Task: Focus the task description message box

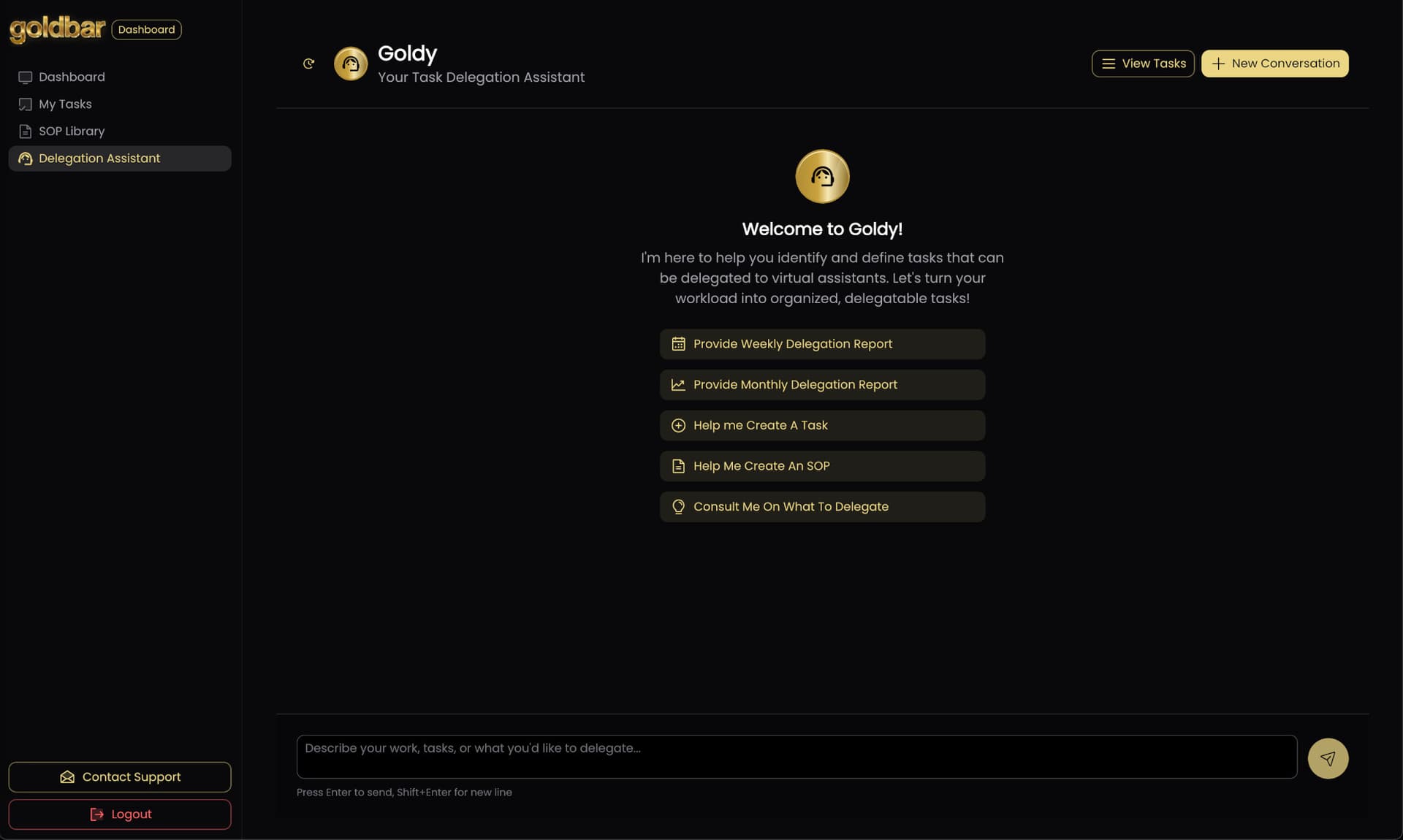Action: [x=796, y=757]
